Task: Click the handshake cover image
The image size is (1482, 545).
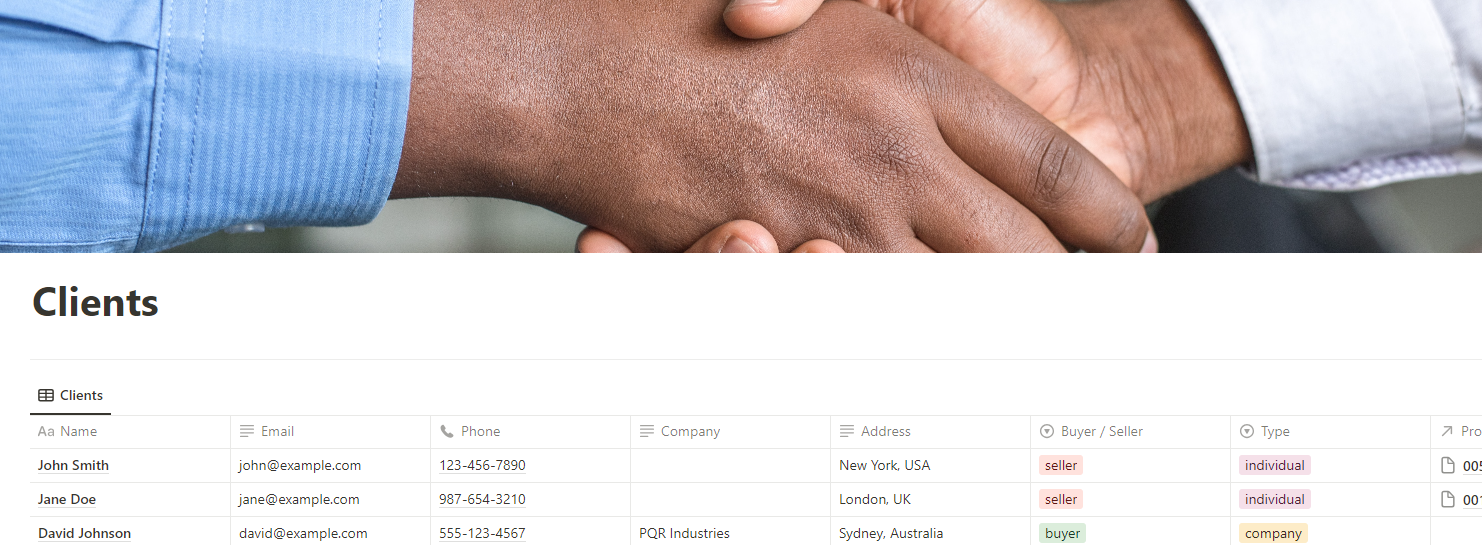Action: coord(741,126)
